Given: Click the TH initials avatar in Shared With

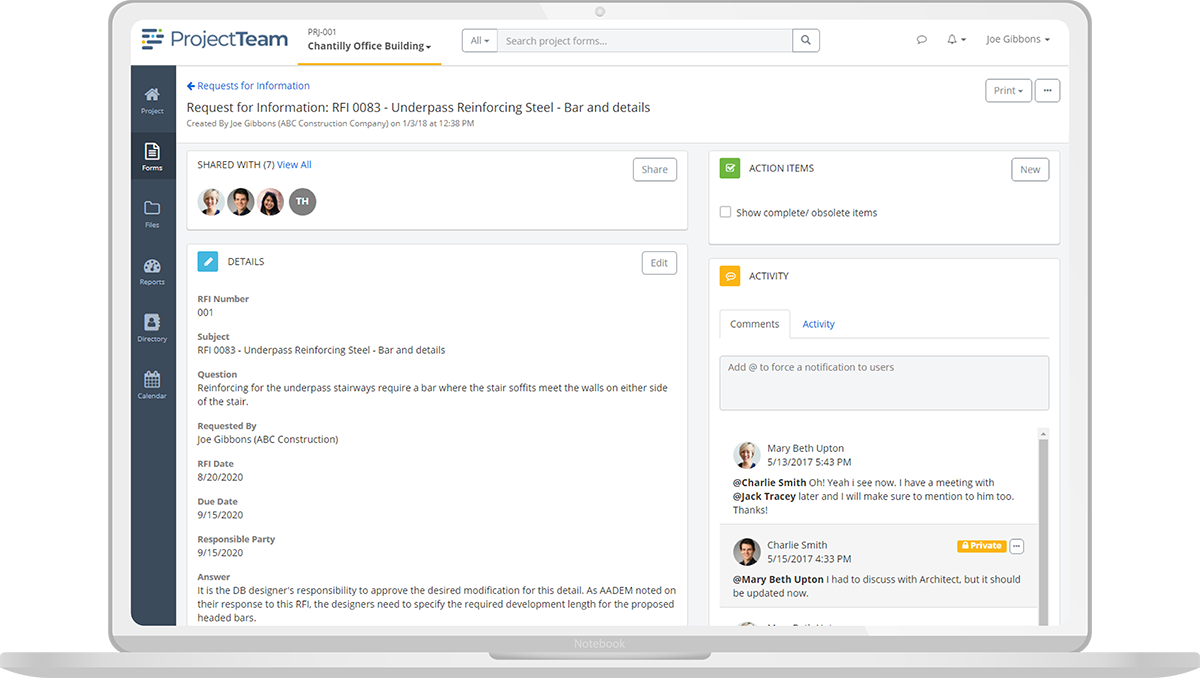Looking at the screenshot, I should point(303,202).
